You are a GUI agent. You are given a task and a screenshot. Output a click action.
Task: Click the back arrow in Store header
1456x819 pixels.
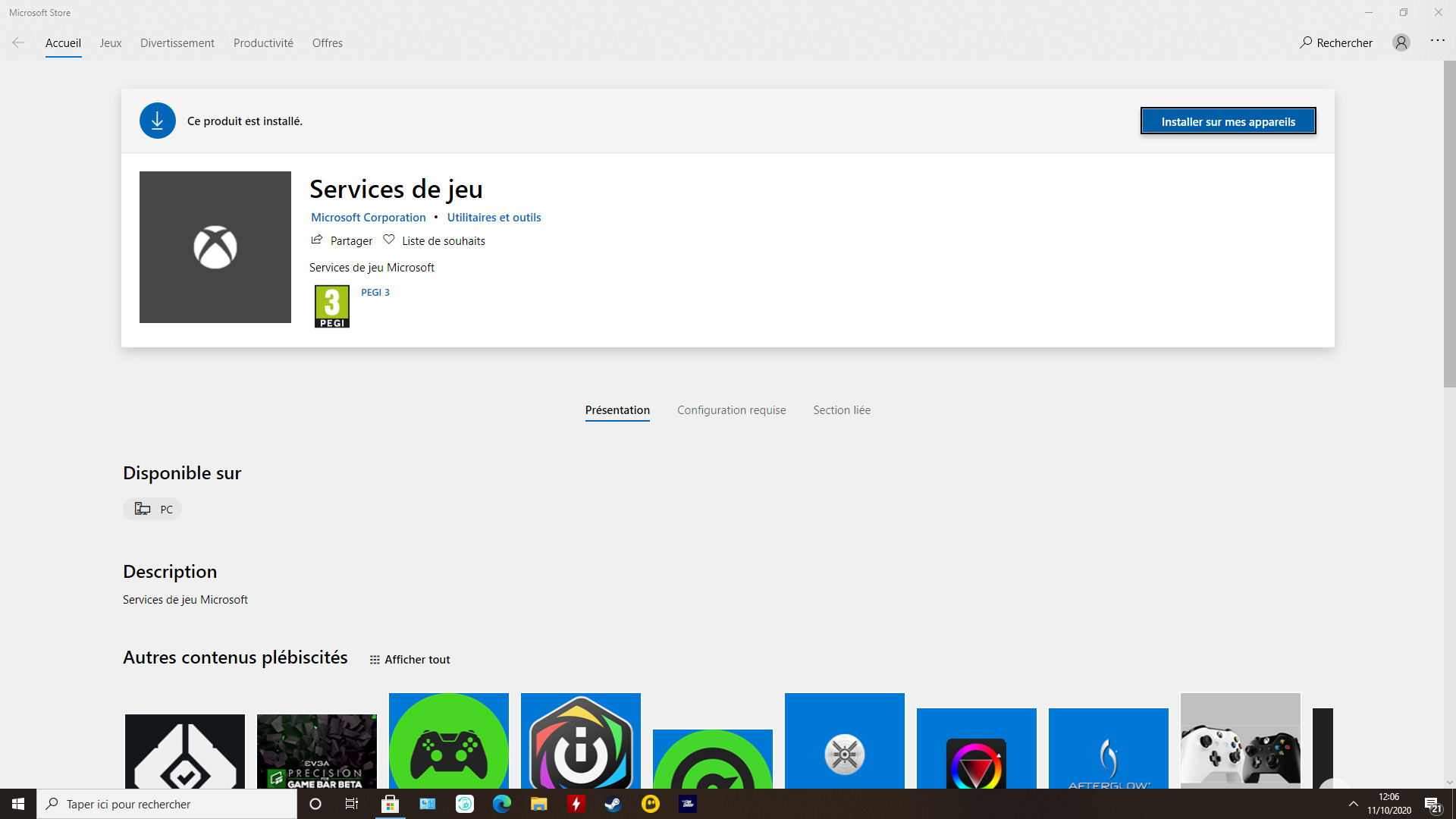[18, 43]
